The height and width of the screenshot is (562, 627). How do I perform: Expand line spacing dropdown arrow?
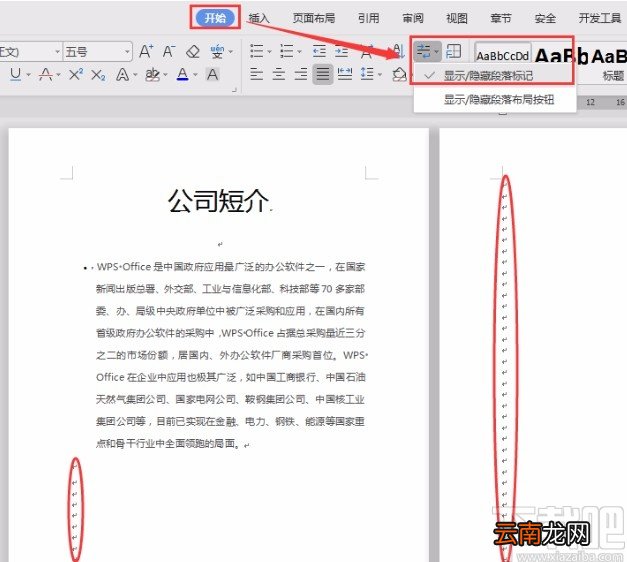pos(379,75)
